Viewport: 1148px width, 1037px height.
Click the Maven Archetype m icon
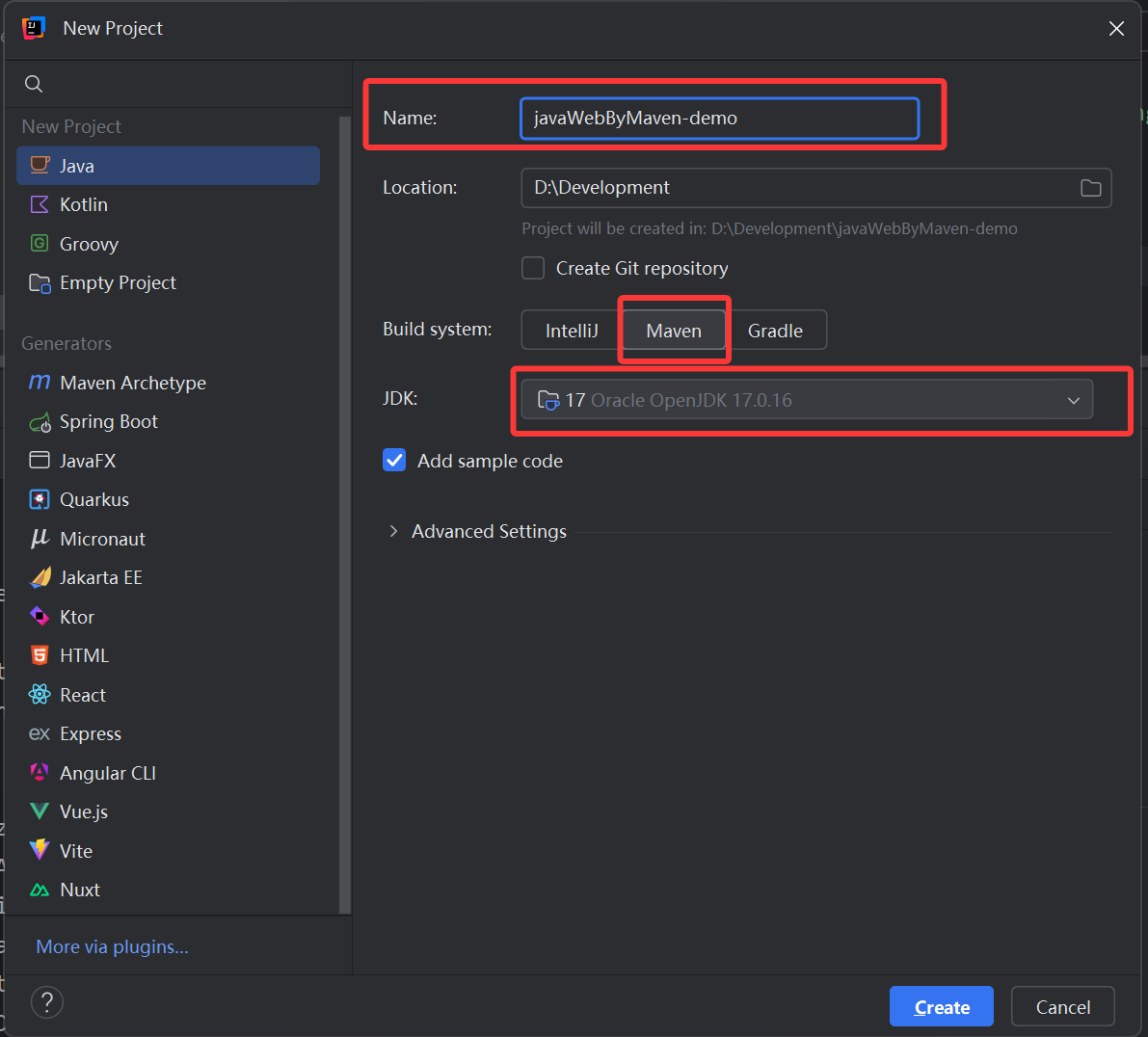coord(40,382)
